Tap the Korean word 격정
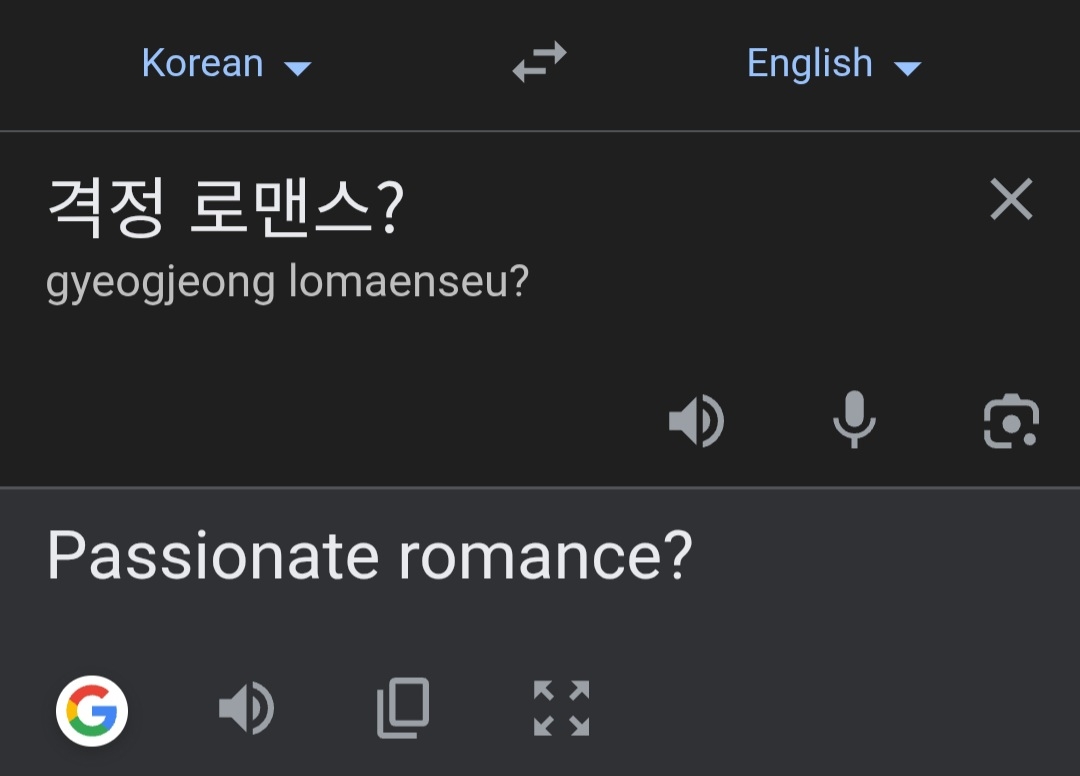This screenshot has width=1080, height=776. click(105, 208)
